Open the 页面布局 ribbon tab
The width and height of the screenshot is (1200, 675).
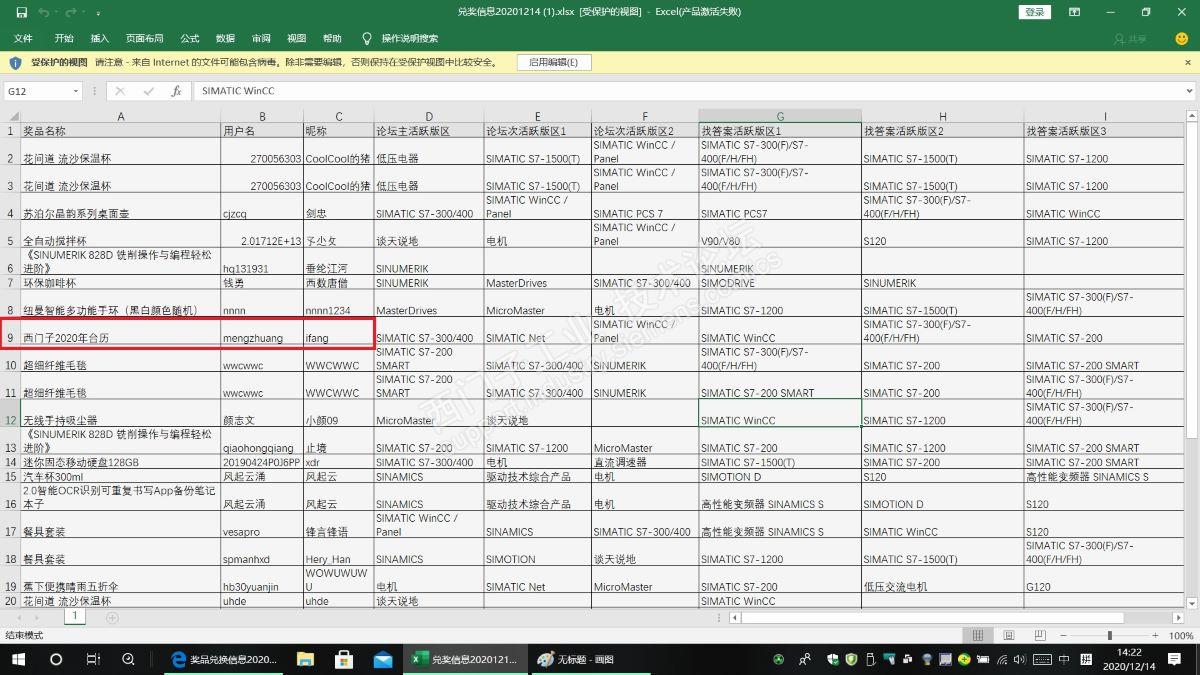coord(144,38)
